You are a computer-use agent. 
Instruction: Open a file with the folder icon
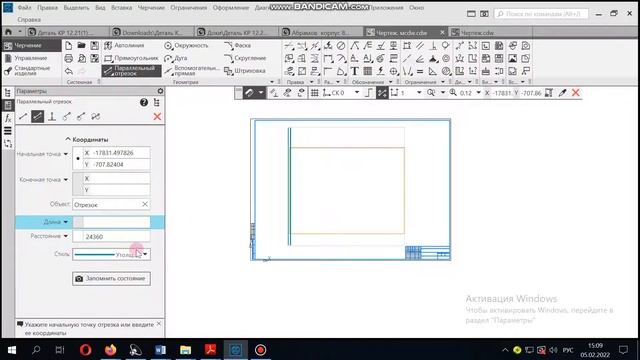click(82, 46)
